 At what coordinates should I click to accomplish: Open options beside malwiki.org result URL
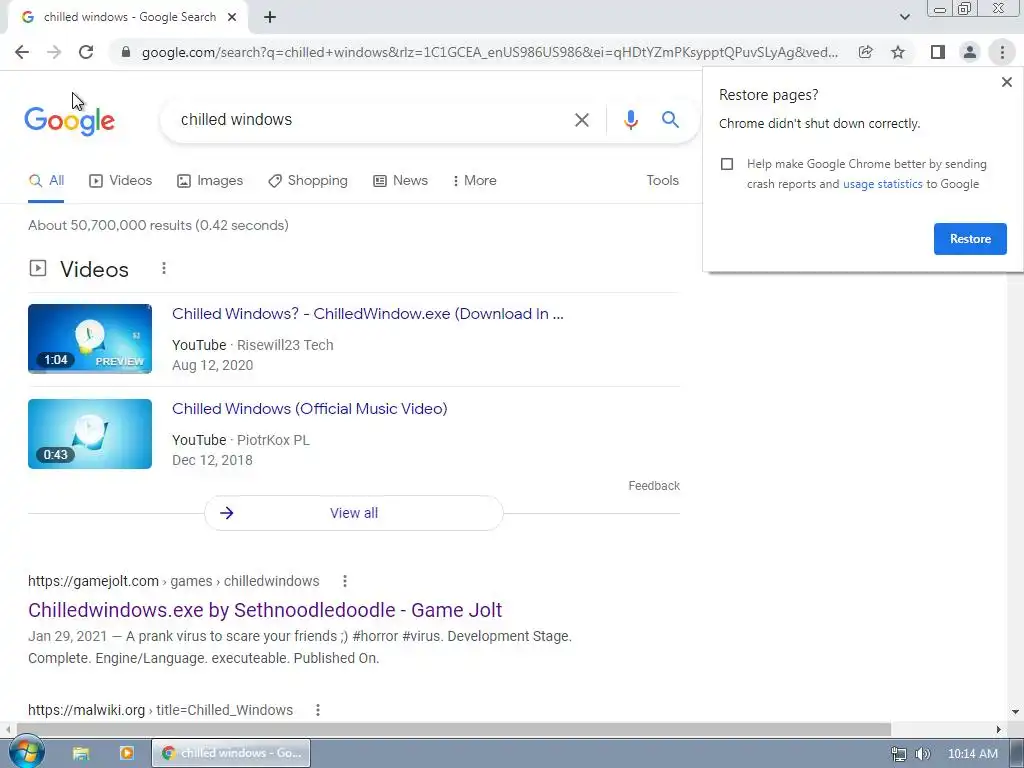click(x=318, y=710)
